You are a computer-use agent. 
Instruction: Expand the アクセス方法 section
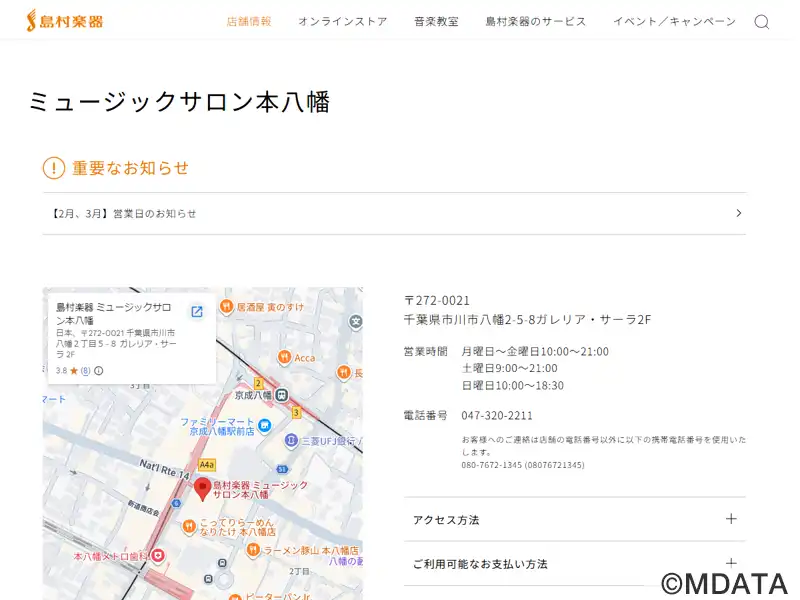coord(574,520)
